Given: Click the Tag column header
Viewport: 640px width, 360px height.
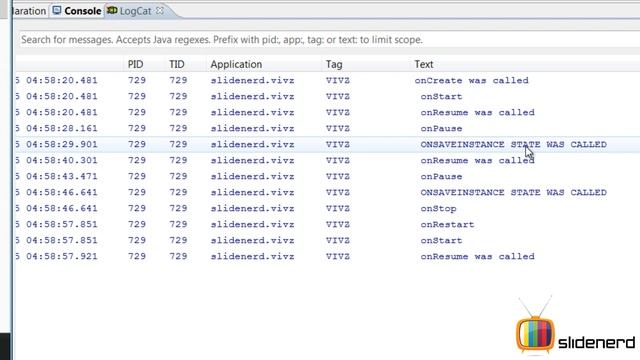Looking at the screenshot, I should 334,64.
